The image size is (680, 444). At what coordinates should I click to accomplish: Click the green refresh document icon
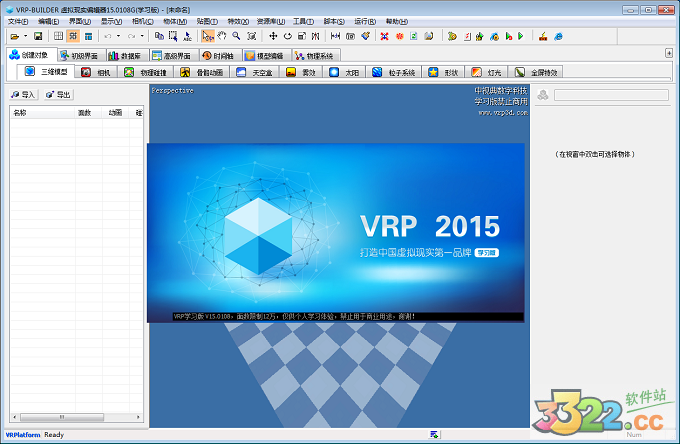414,36
